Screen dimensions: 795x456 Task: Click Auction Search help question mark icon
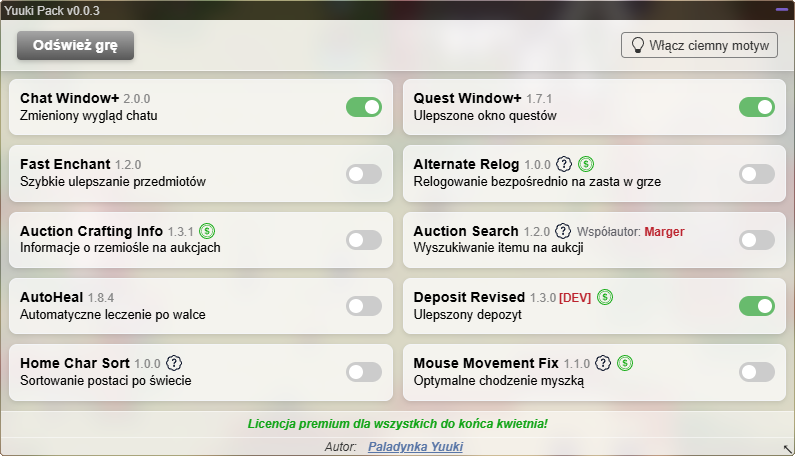click(x=562, y=231)
